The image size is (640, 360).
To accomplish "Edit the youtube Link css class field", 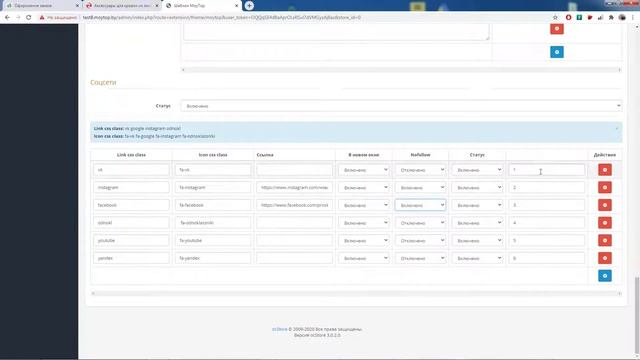I will (131, 240).
